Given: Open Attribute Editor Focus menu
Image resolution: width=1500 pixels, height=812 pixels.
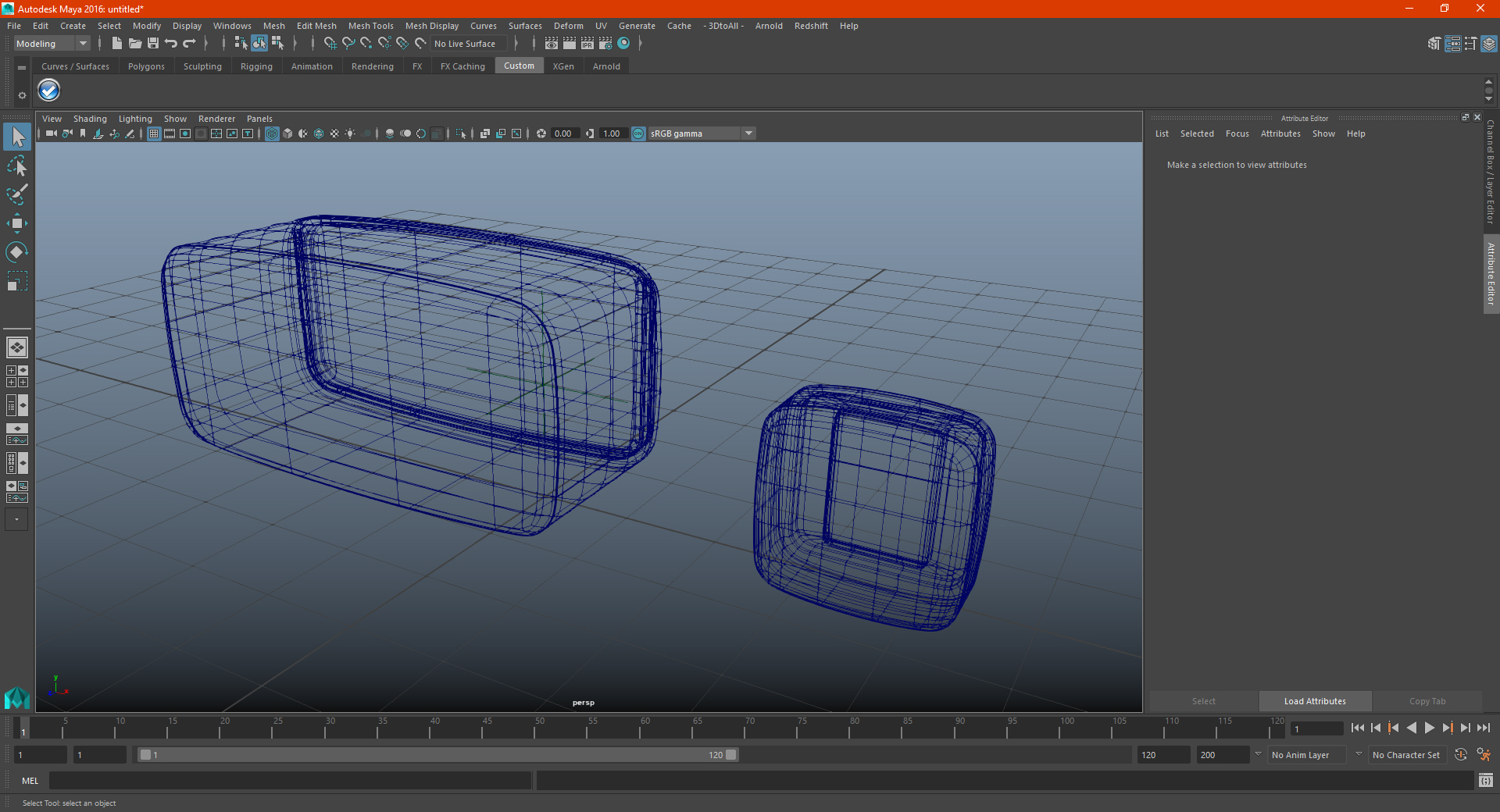Looking at the screenshot, I should coord(1237,134).
